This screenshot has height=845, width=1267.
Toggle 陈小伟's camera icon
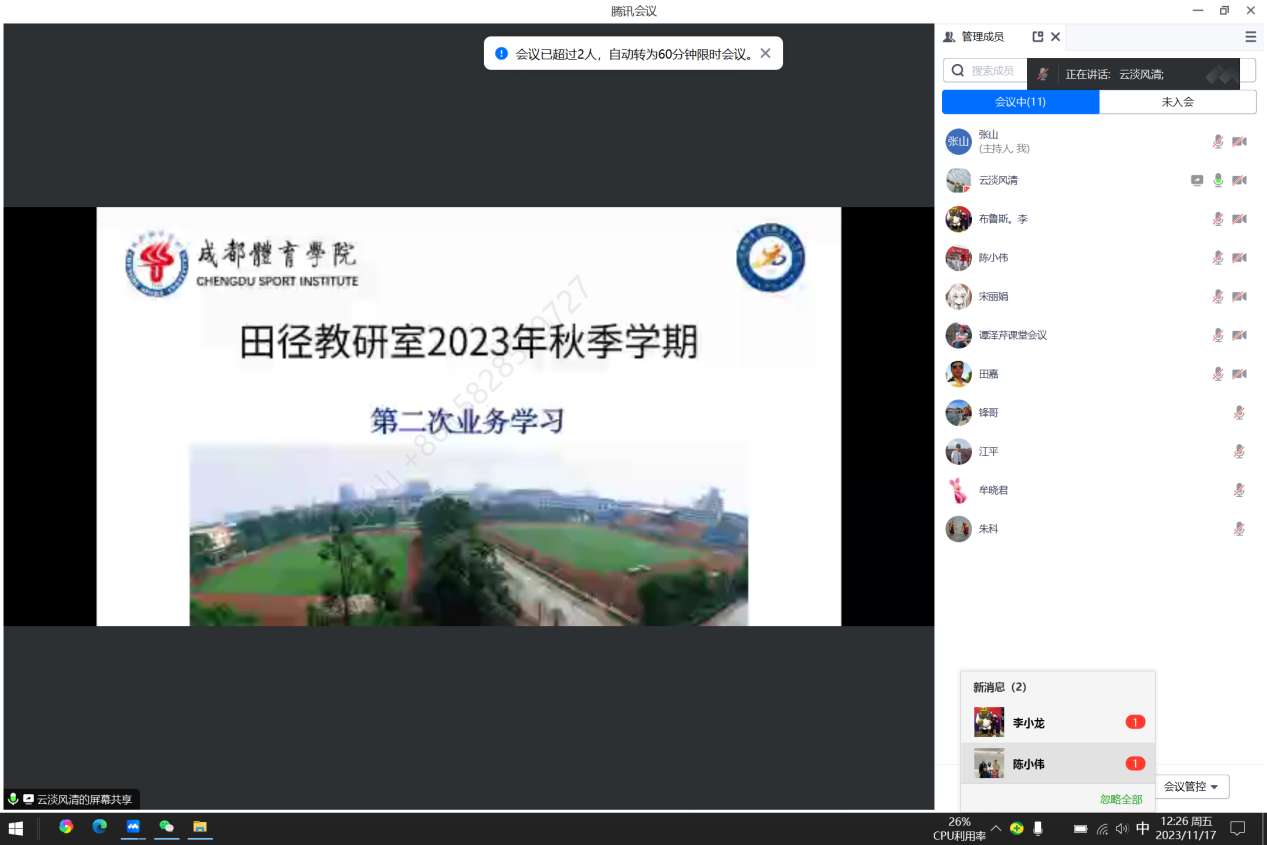click(1239, 258)
